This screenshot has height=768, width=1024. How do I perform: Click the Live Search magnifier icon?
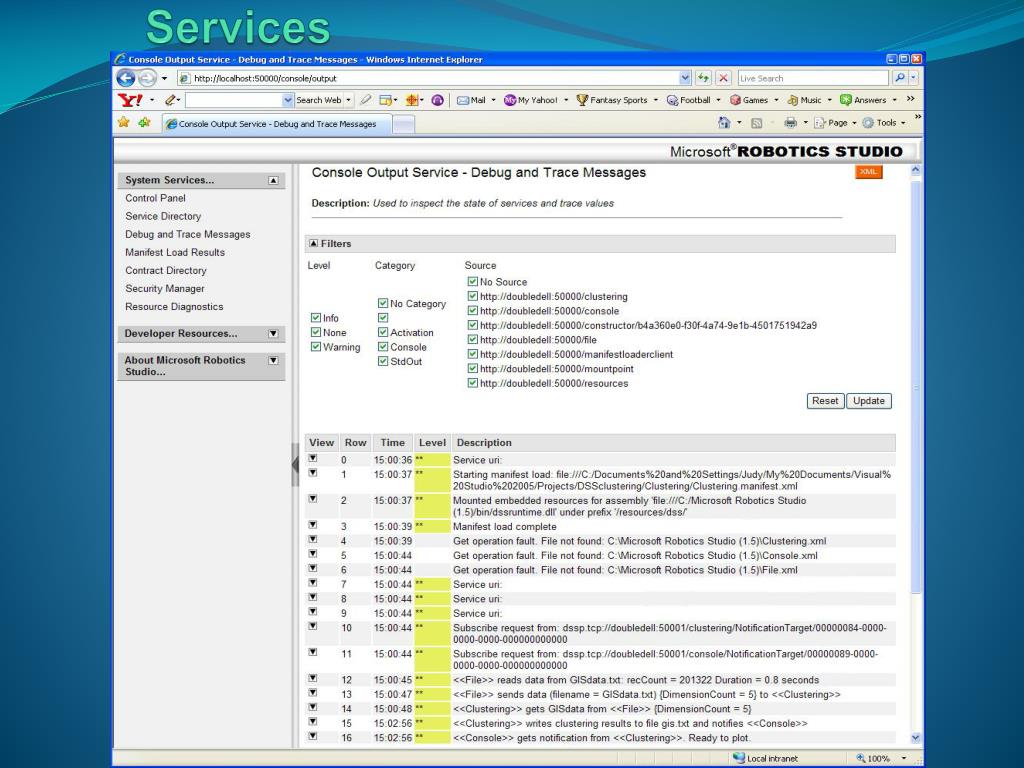[x=900, y=78]
